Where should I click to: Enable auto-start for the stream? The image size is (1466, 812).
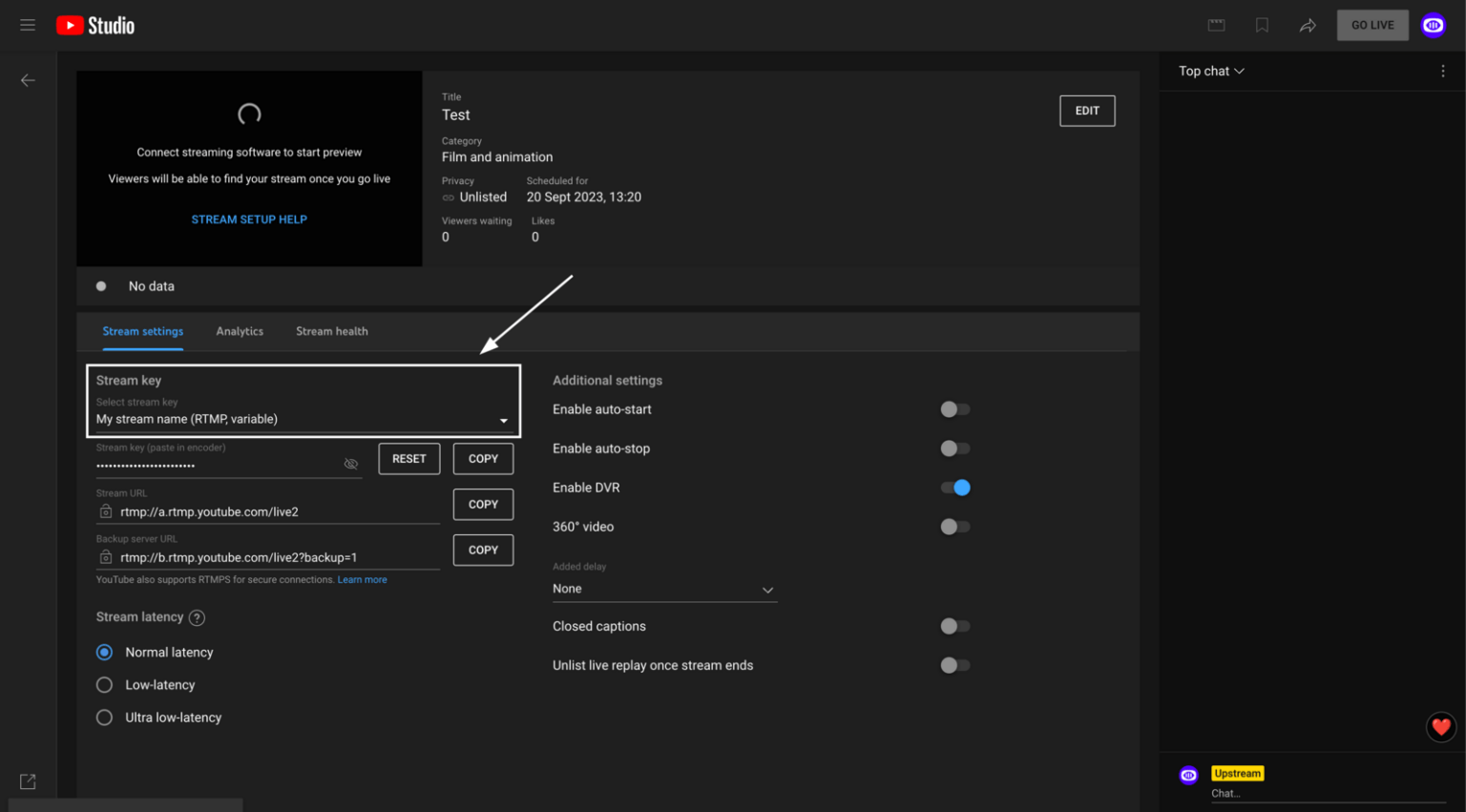point(954,408)
